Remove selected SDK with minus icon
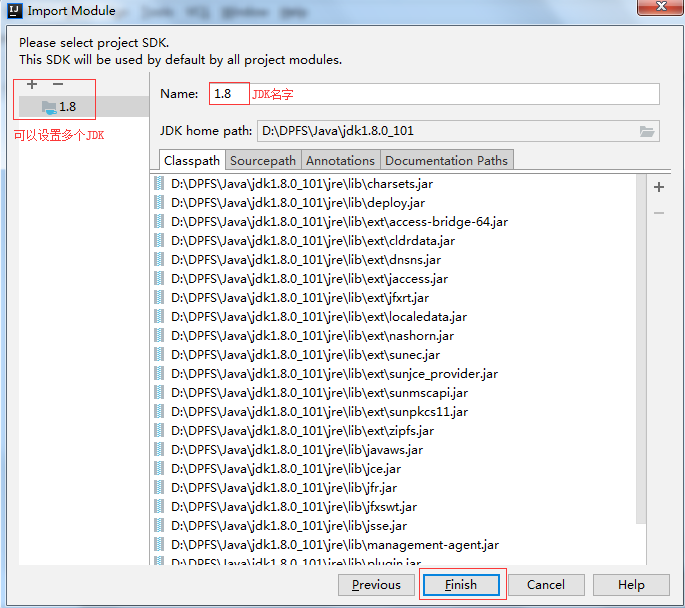The width and height of the screenshot is (685, 608). pos(58,84)
